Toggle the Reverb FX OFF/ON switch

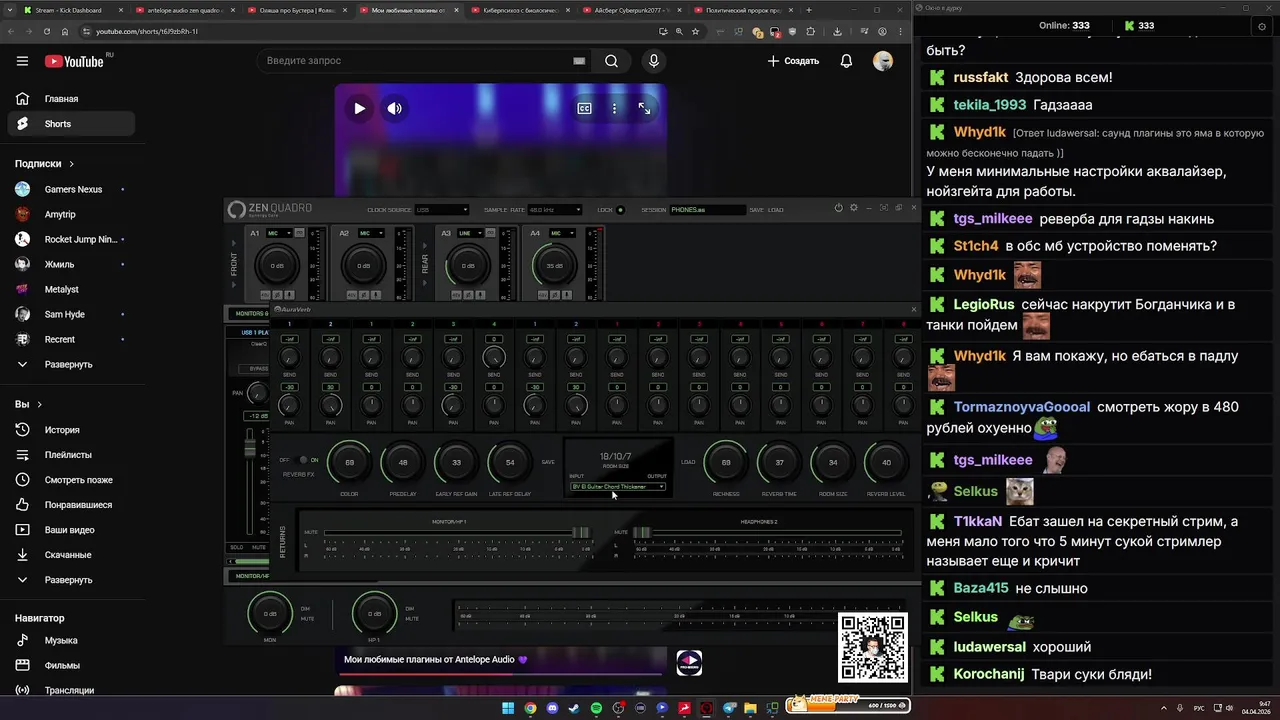(x=302, y=460)
